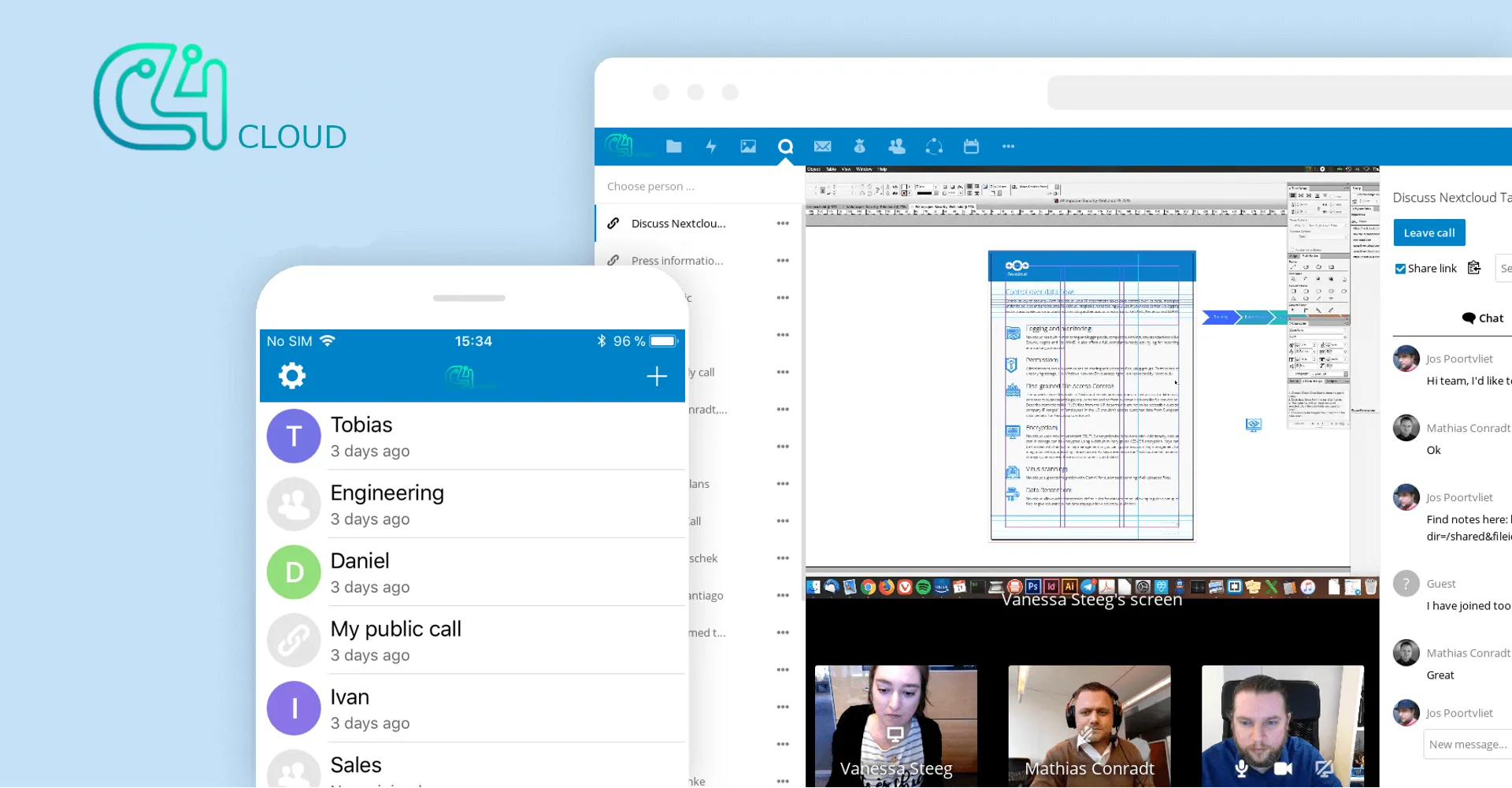Image resolution: width=1512 pixels, height=788 pixels.
Task: Open the Mail app (envelope icon)
Action: click(822, 147)
